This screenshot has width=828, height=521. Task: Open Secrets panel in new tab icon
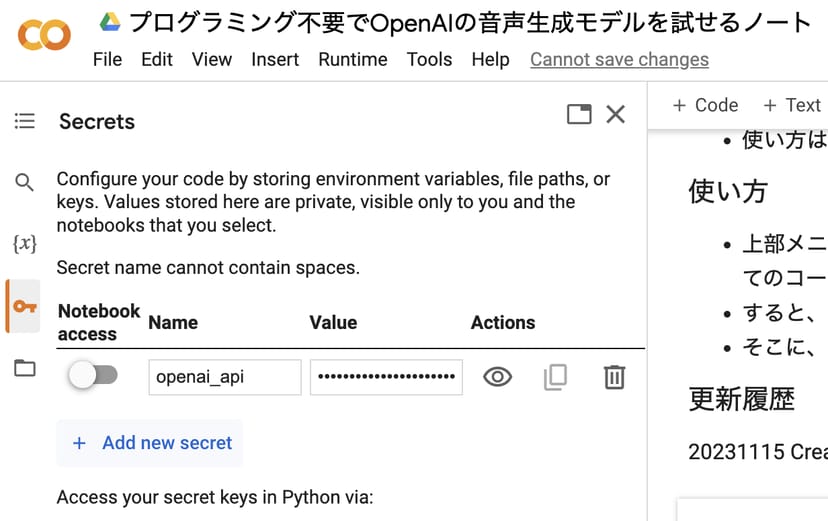click(579, 114)
